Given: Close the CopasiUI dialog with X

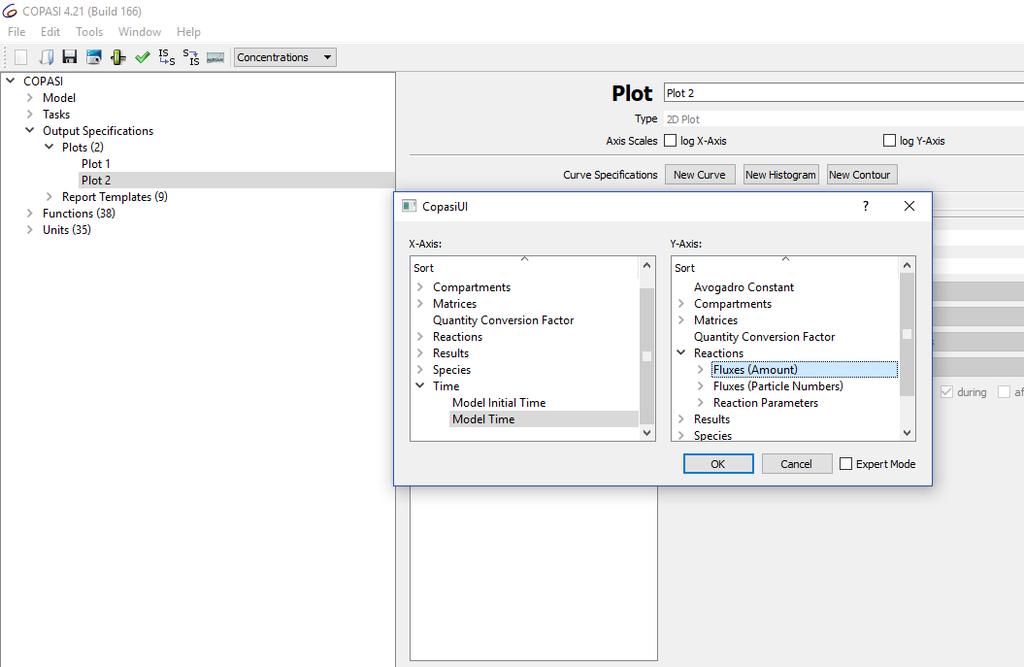Looking at the screenshot, I should point(909,206).
